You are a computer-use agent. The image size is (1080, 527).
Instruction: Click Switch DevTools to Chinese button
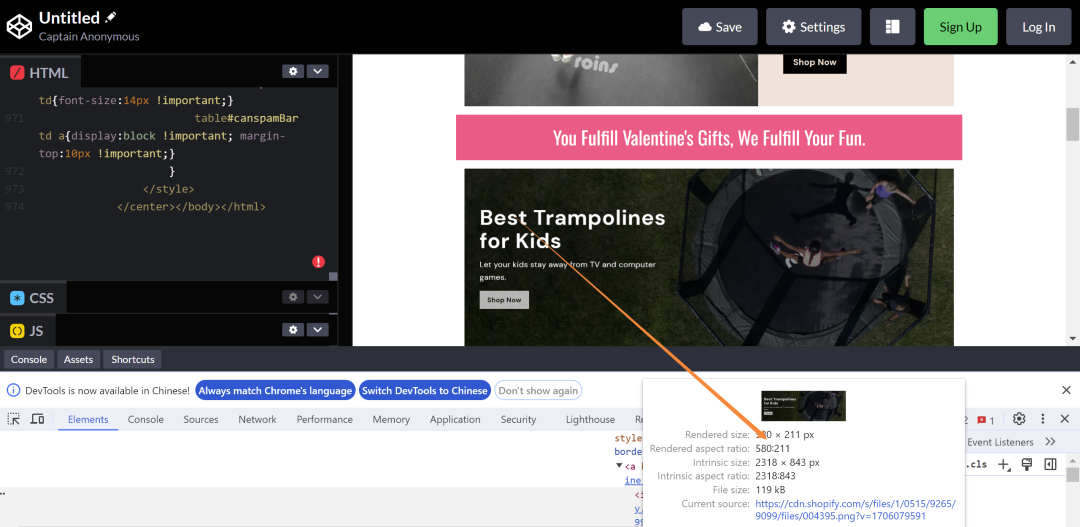pyautogui.click(x=425, y=391)
